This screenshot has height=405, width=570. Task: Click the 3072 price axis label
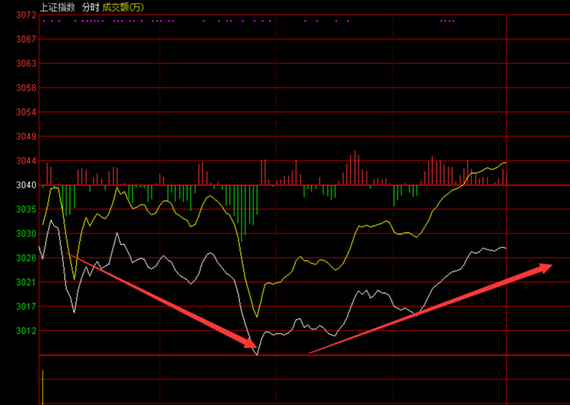tap(26, 15)
